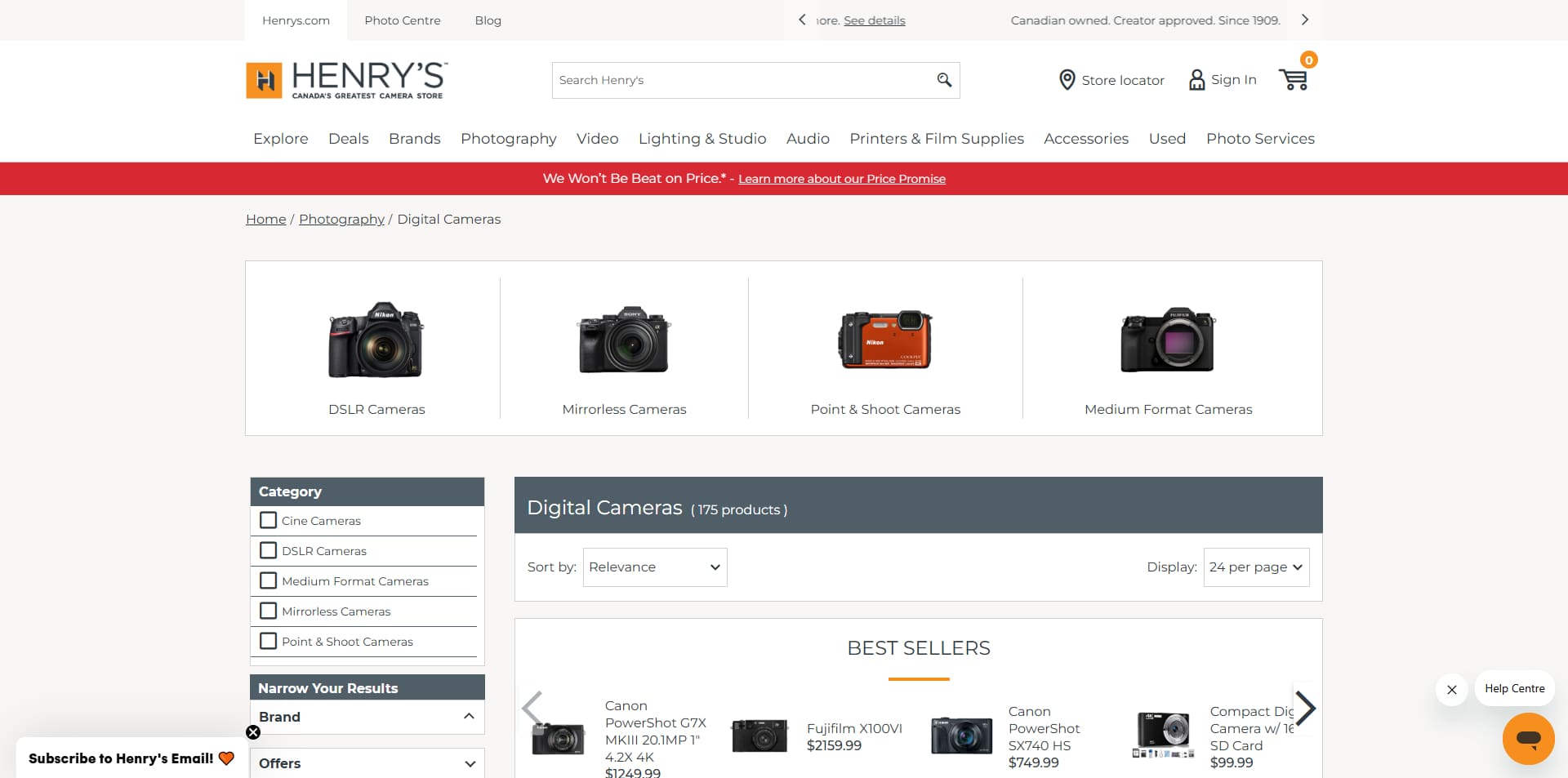Switch to the Photo Centre tab
This screenshot has width=1568, height=778.
coord(403,20)
